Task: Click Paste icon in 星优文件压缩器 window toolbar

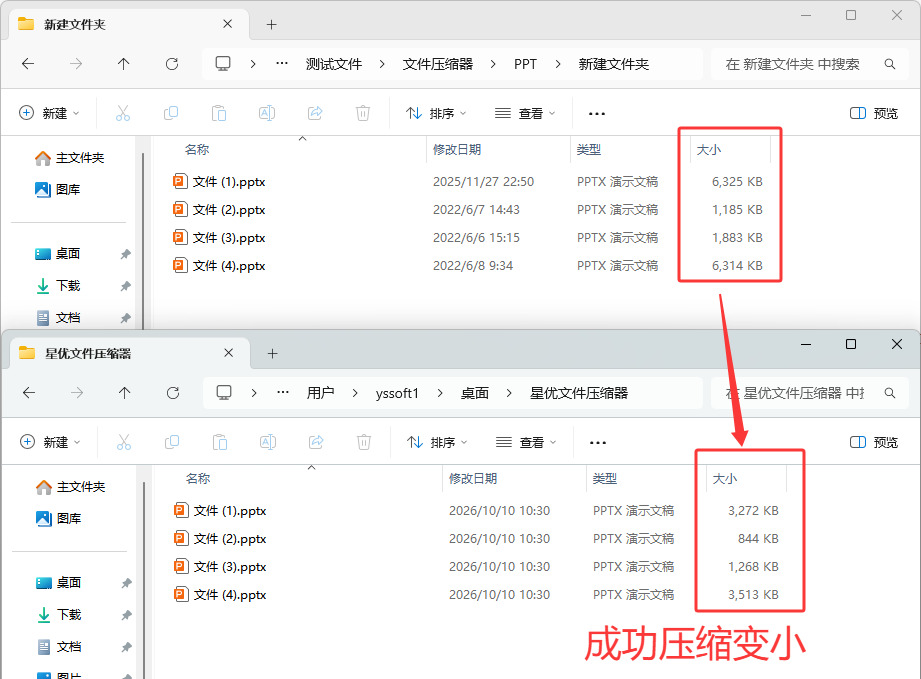Action: 220,442
